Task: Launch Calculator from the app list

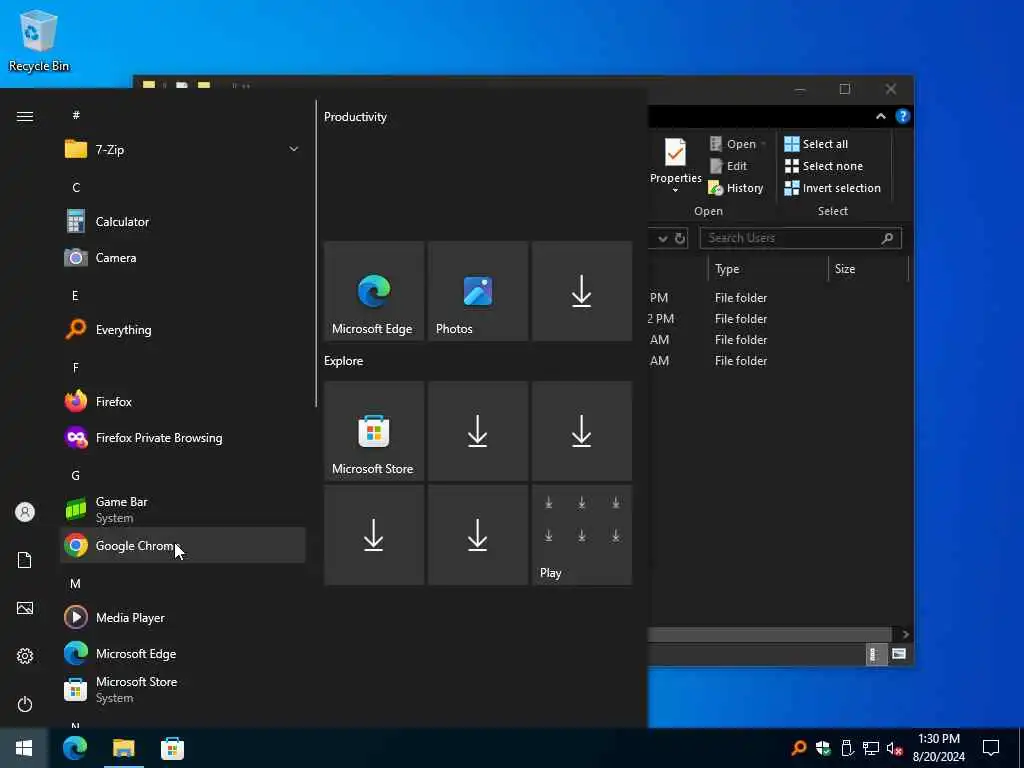Action: coord(183,221)
